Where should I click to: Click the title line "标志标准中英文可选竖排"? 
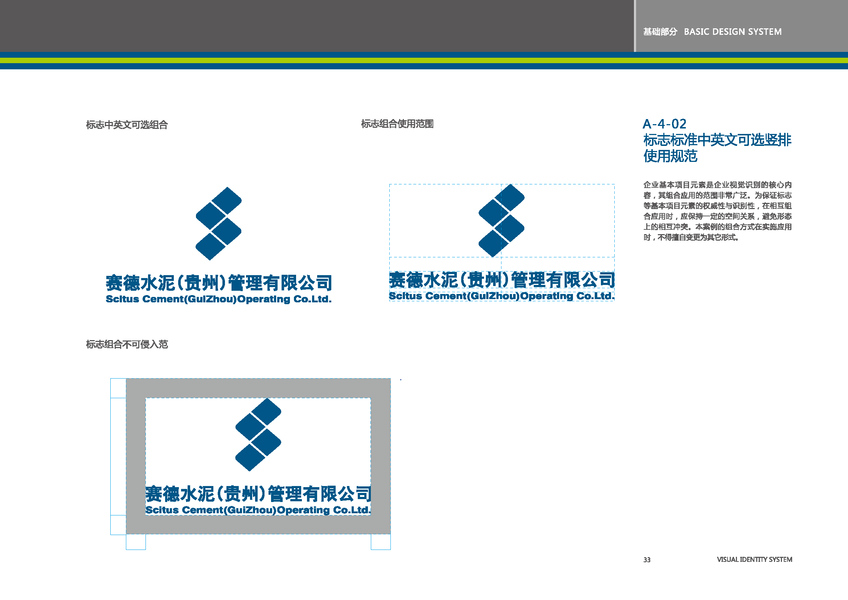[717, 140]
